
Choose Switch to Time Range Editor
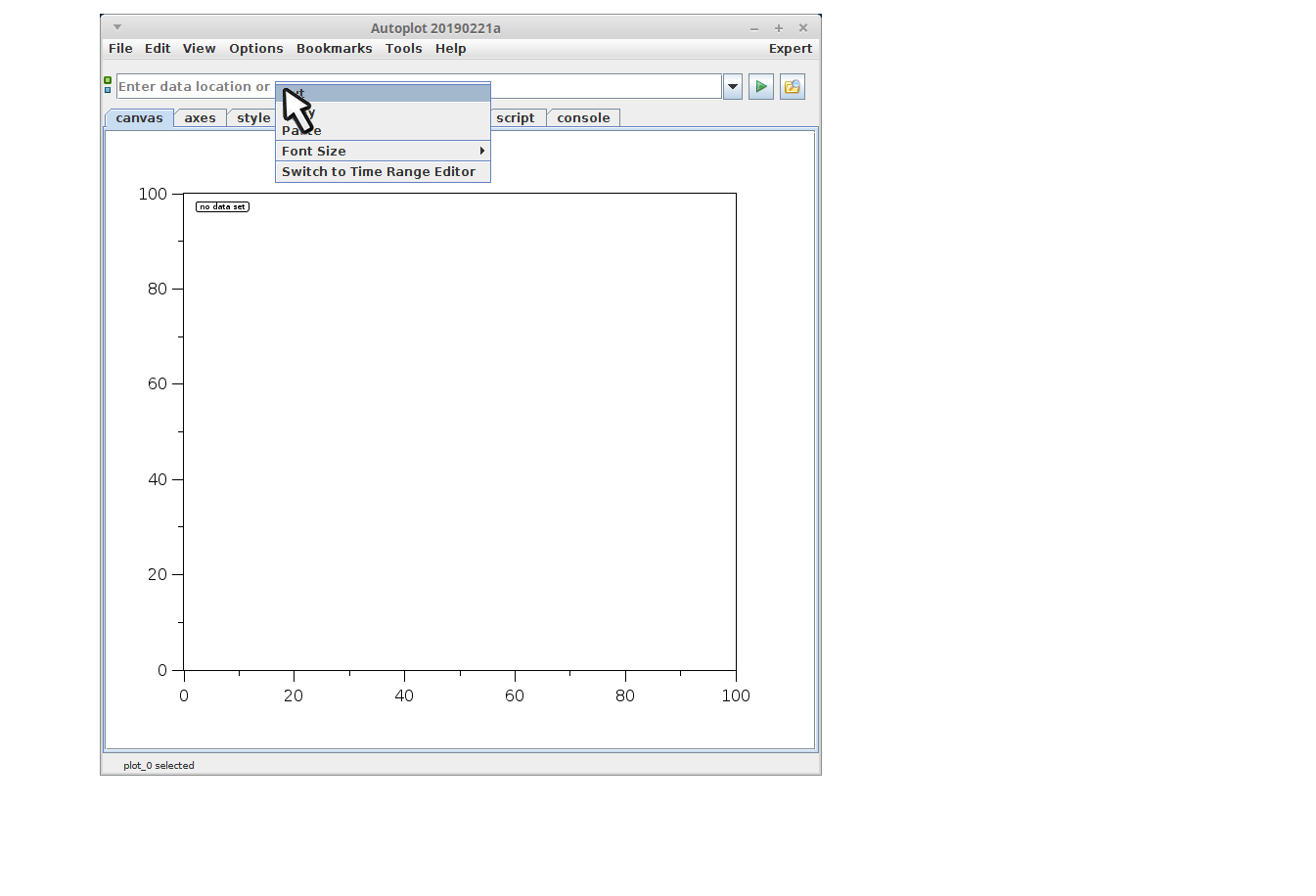point(379,172)
